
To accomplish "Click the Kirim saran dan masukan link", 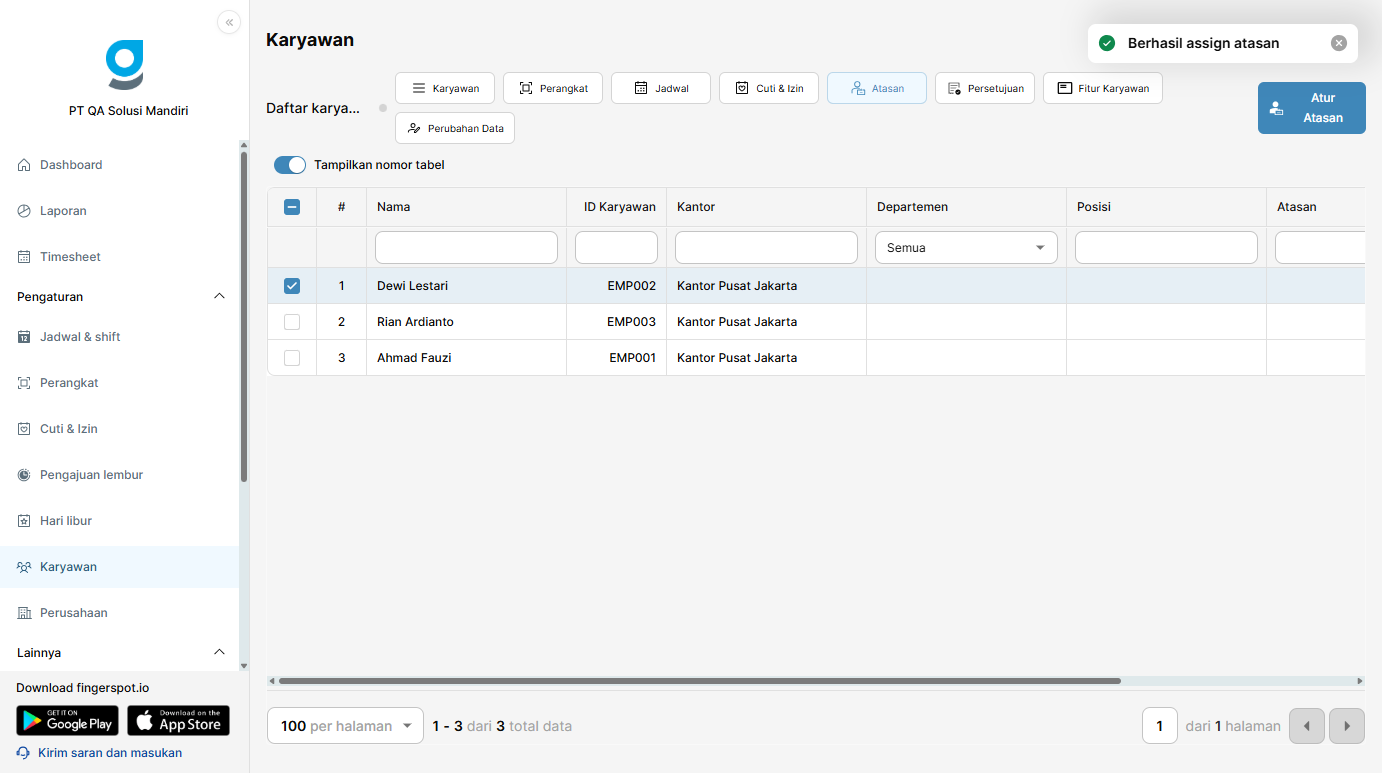I will (110, 753).
